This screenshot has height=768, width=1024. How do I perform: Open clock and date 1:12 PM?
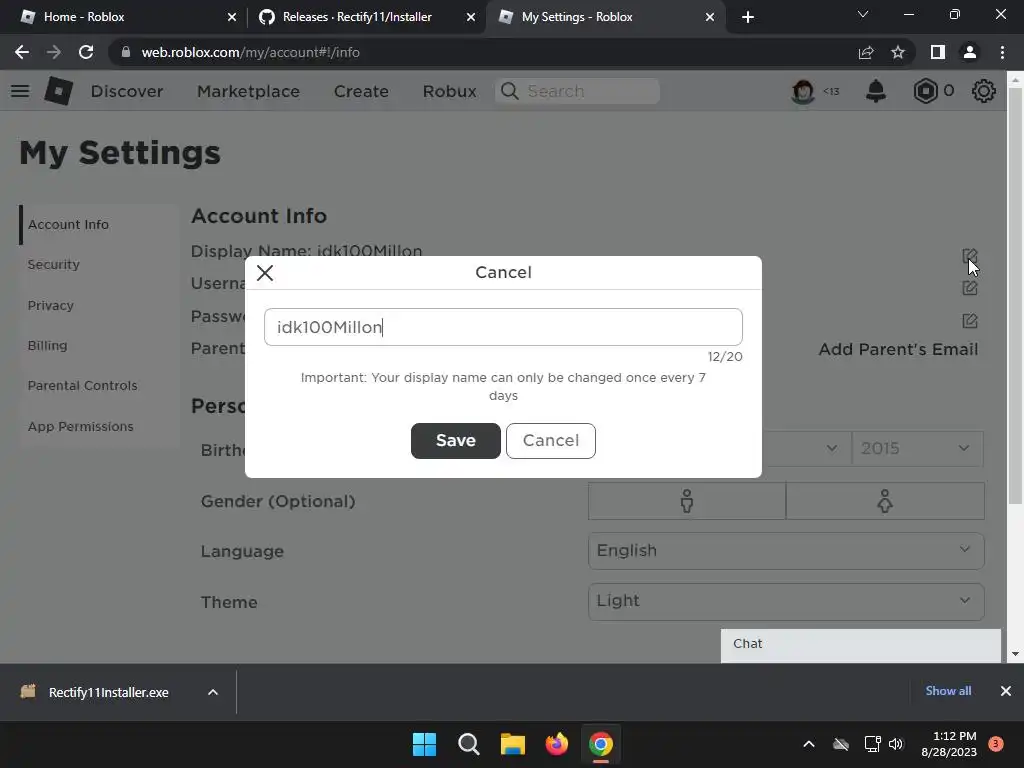pos(949,744)
